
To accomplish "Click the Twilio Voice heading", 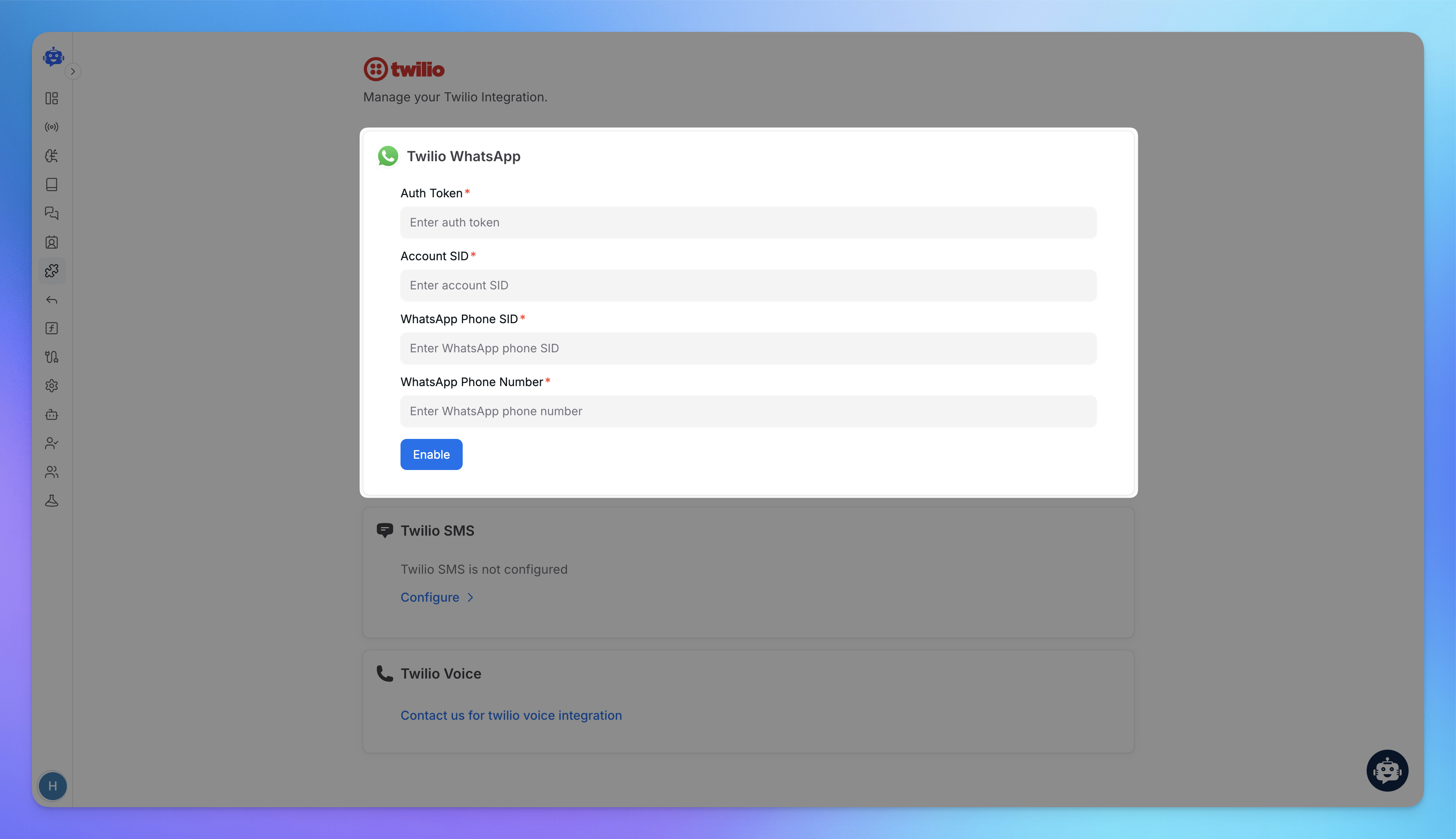I will (441, 674).
